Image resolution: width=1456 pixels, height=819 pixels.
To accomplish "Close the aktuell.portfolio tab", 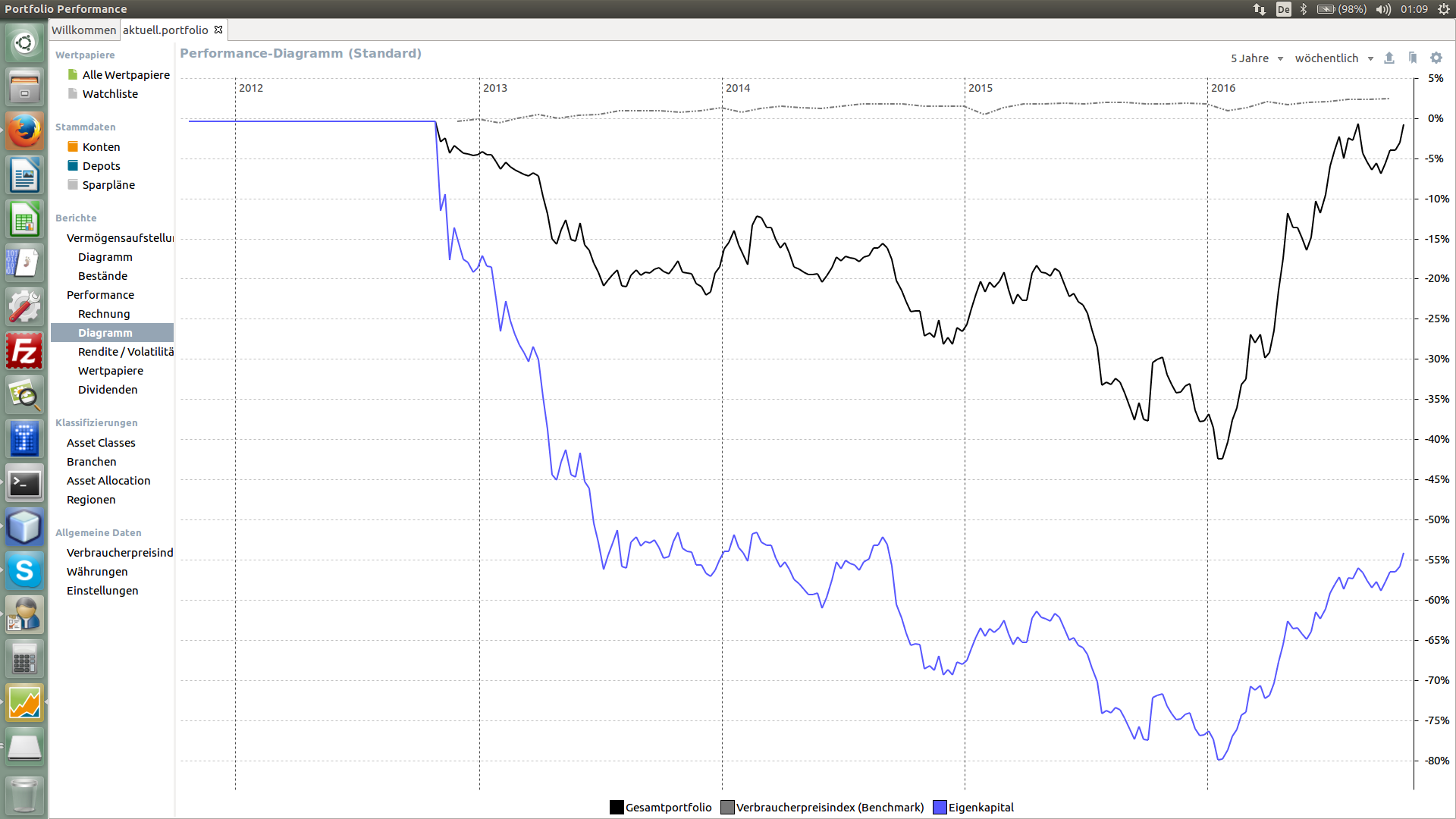I will click(x=218, y=30).
